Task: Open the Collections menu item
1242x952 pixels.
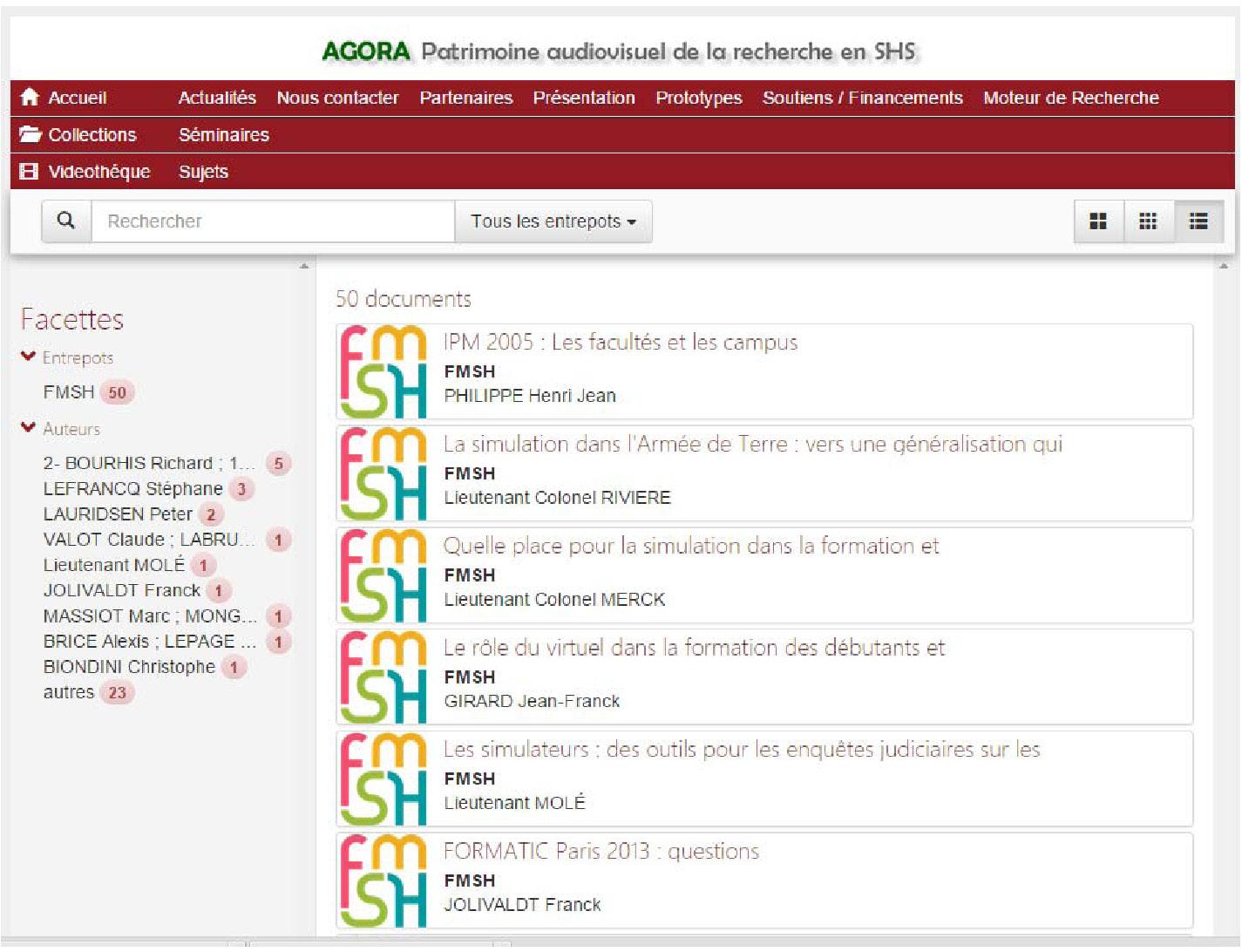Action: pos(92,134)
